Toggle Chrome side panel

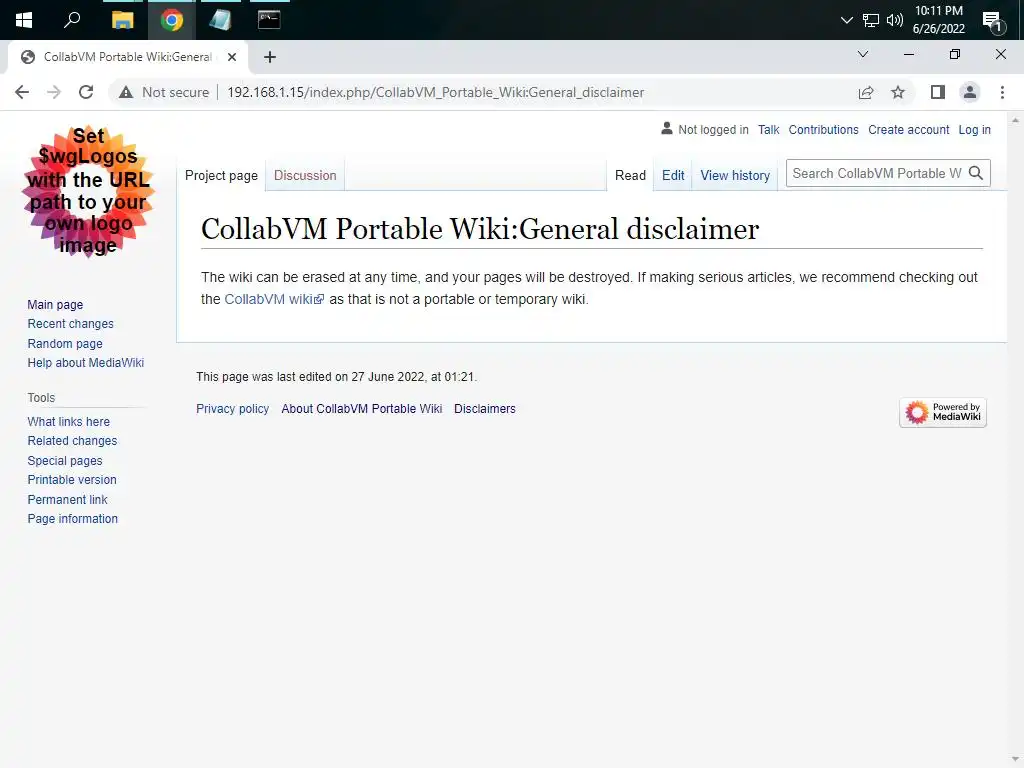(x=938, y=93)
